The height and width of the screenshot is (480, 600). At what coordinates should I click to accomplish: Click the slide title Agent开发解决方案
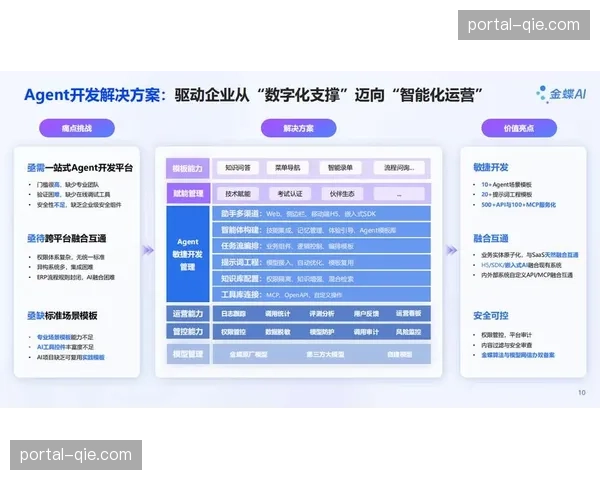point(95,95)
